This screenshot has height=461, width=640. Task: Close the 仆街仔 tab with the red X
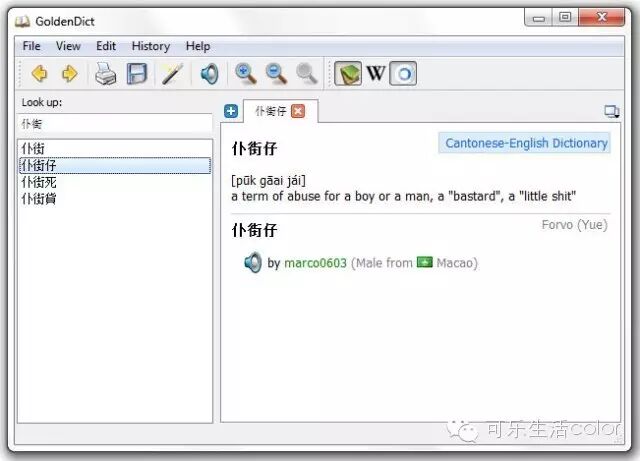[x=298, y=111]
